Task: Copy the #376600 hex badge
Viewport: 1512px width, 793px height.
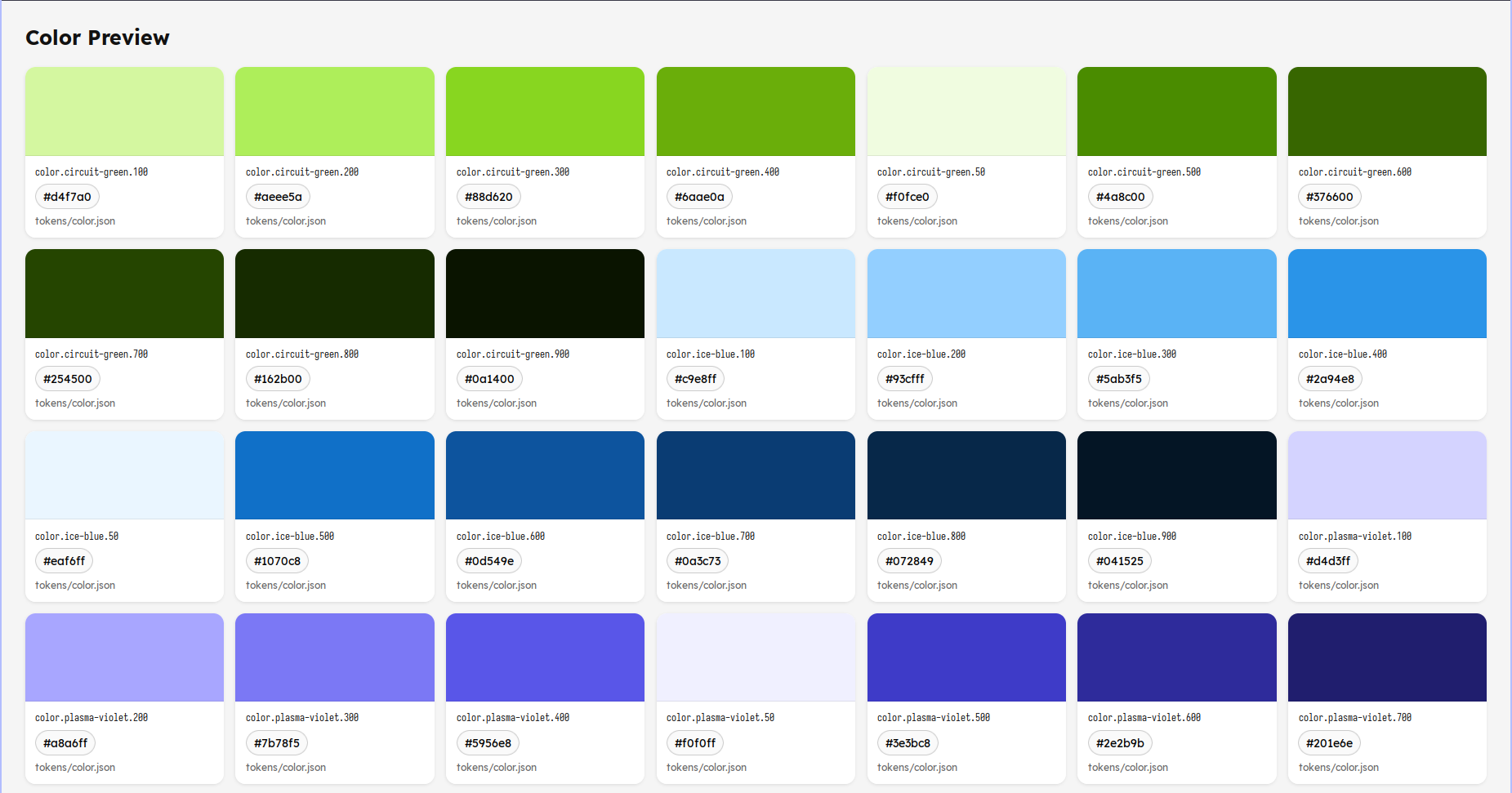Action: pos(1330,197)
